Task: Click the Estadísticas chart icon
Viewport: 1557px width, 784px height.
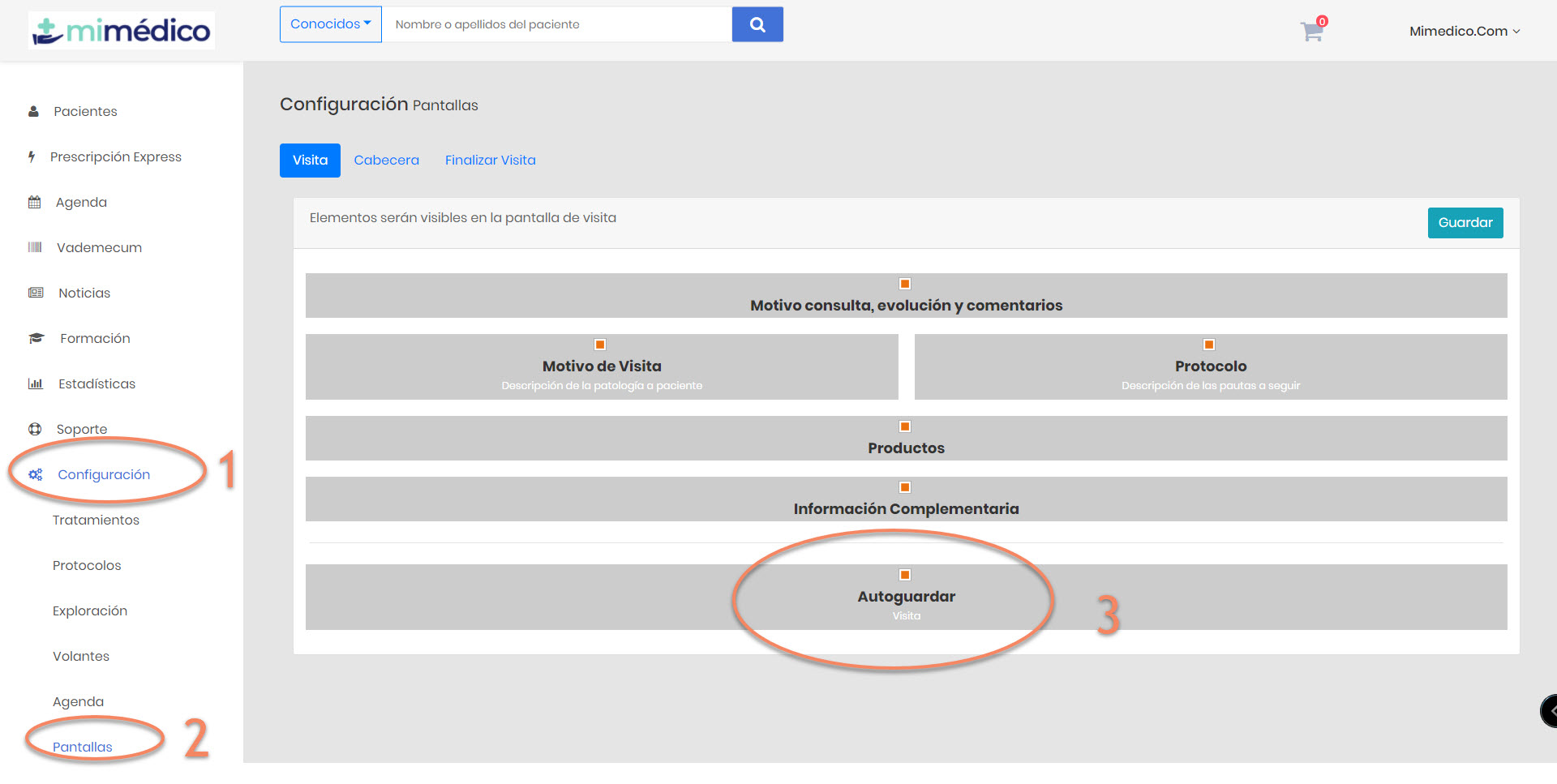Action: pos(36,383)
